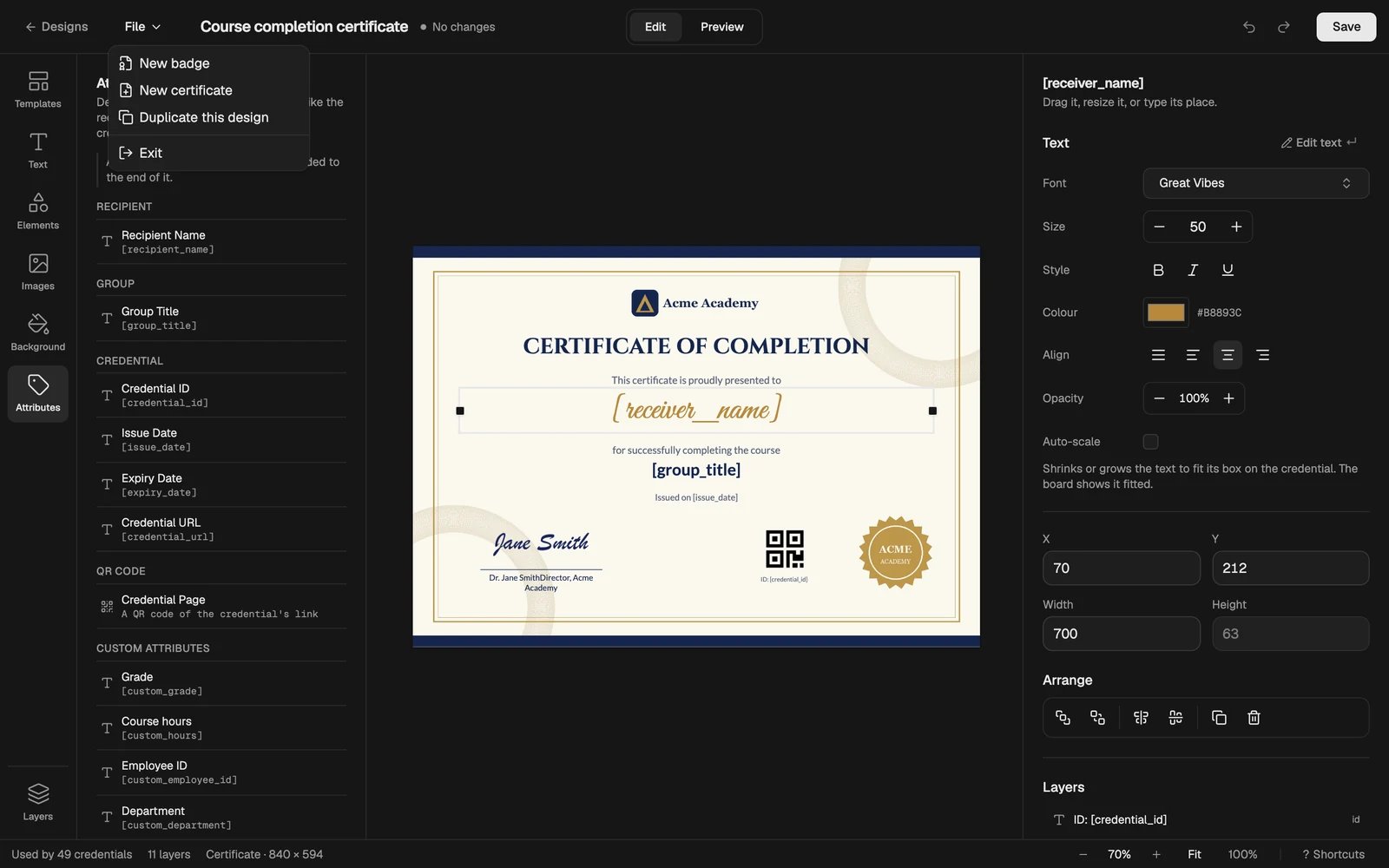
Task: Set text alignment to right
Action: point(1262,355)
